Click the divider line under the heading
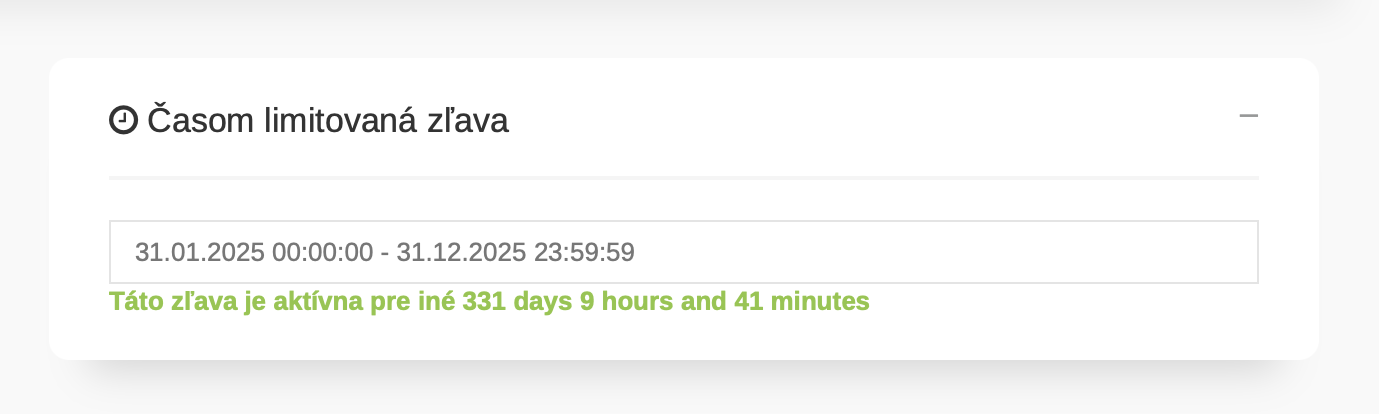 pyautogui.click(x=684, y=178)
